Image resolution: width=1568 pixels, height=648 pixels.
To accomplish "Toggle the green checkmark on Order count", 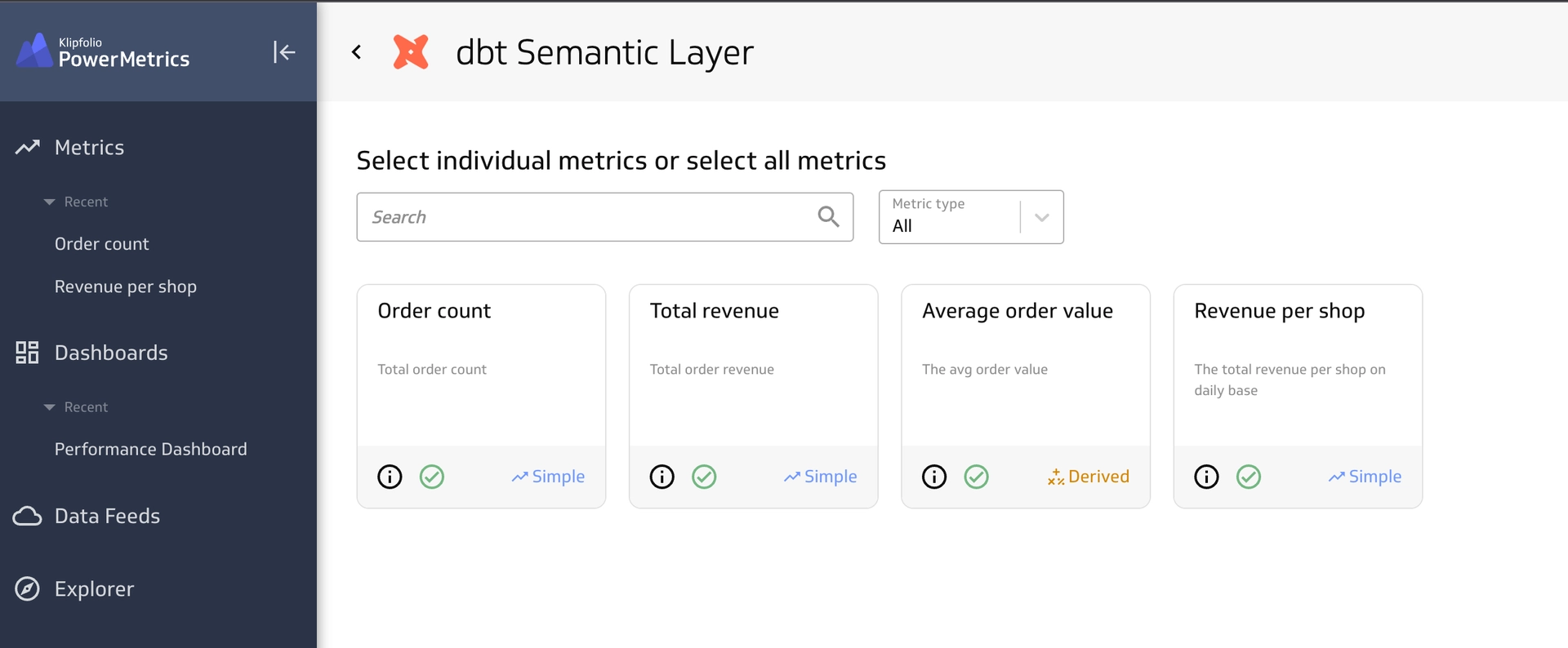I will [x=432, y=477].
